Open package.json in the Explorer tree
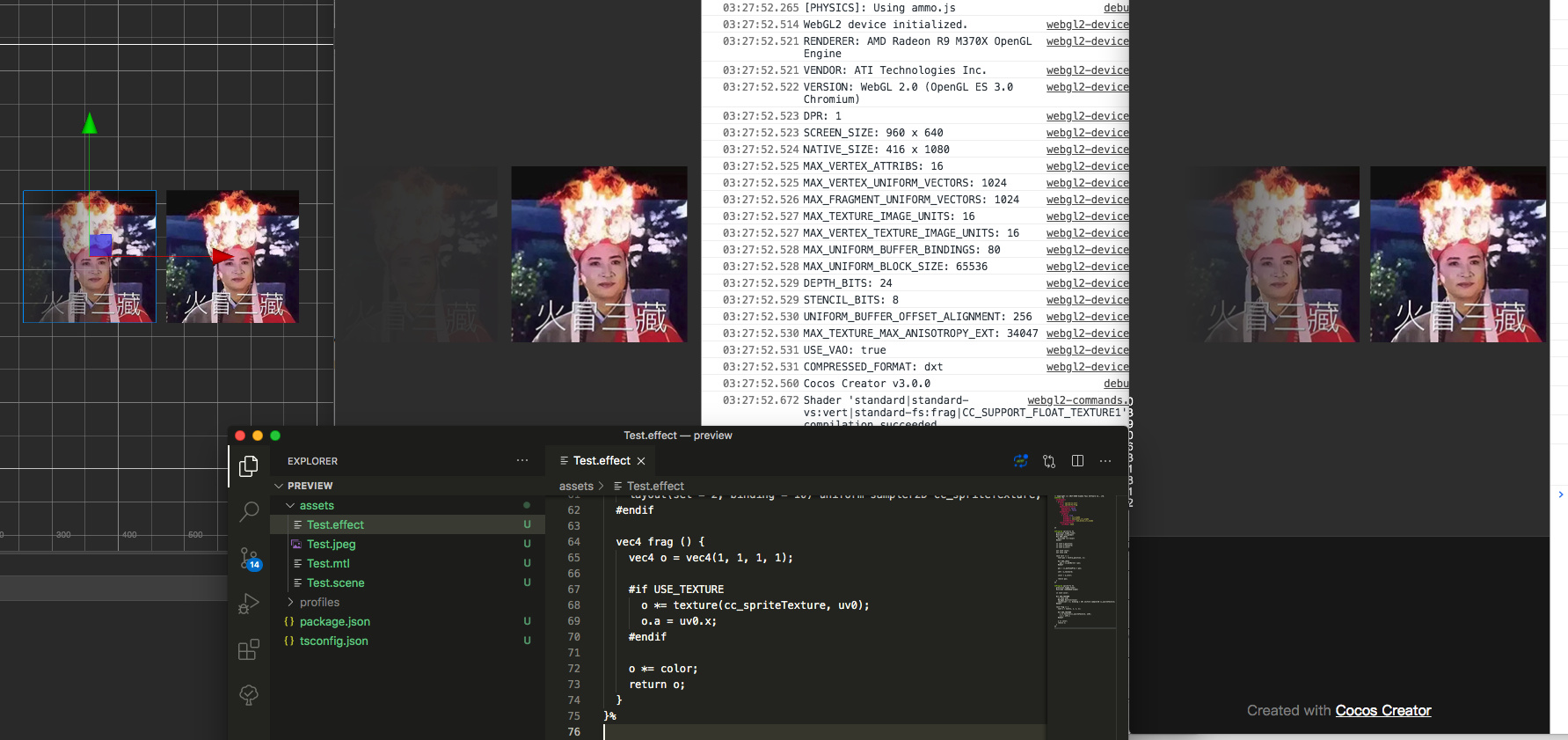 click(408, 621)
